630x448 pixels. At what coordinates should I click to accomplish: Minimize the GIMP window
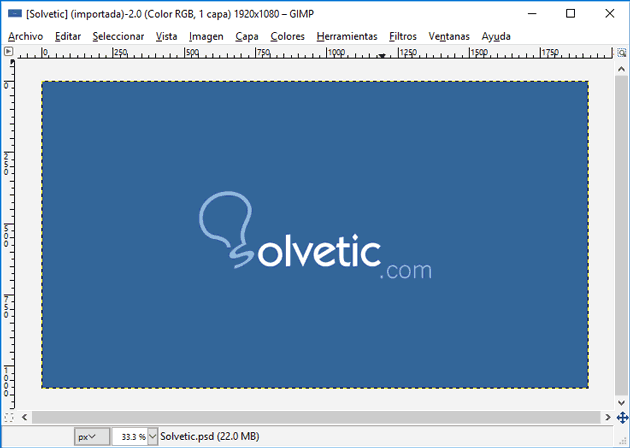[x=532, y=14]
